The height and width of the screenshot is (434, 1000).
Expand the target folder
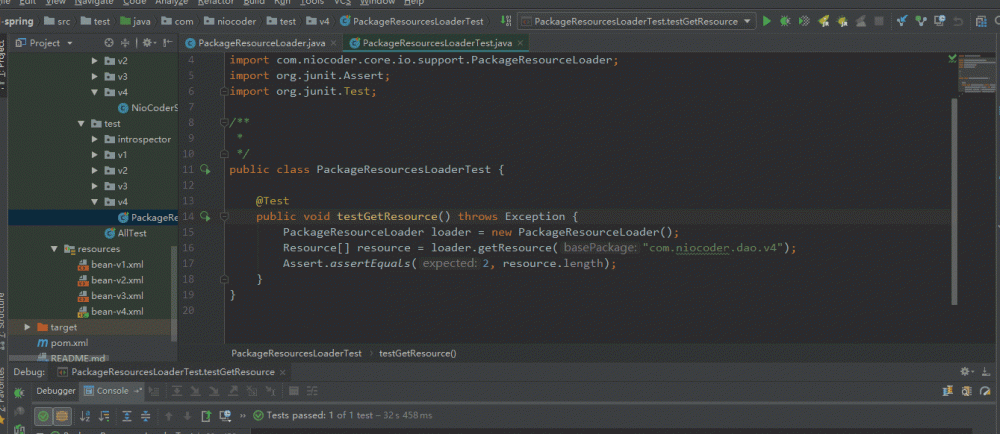(27, 327)
